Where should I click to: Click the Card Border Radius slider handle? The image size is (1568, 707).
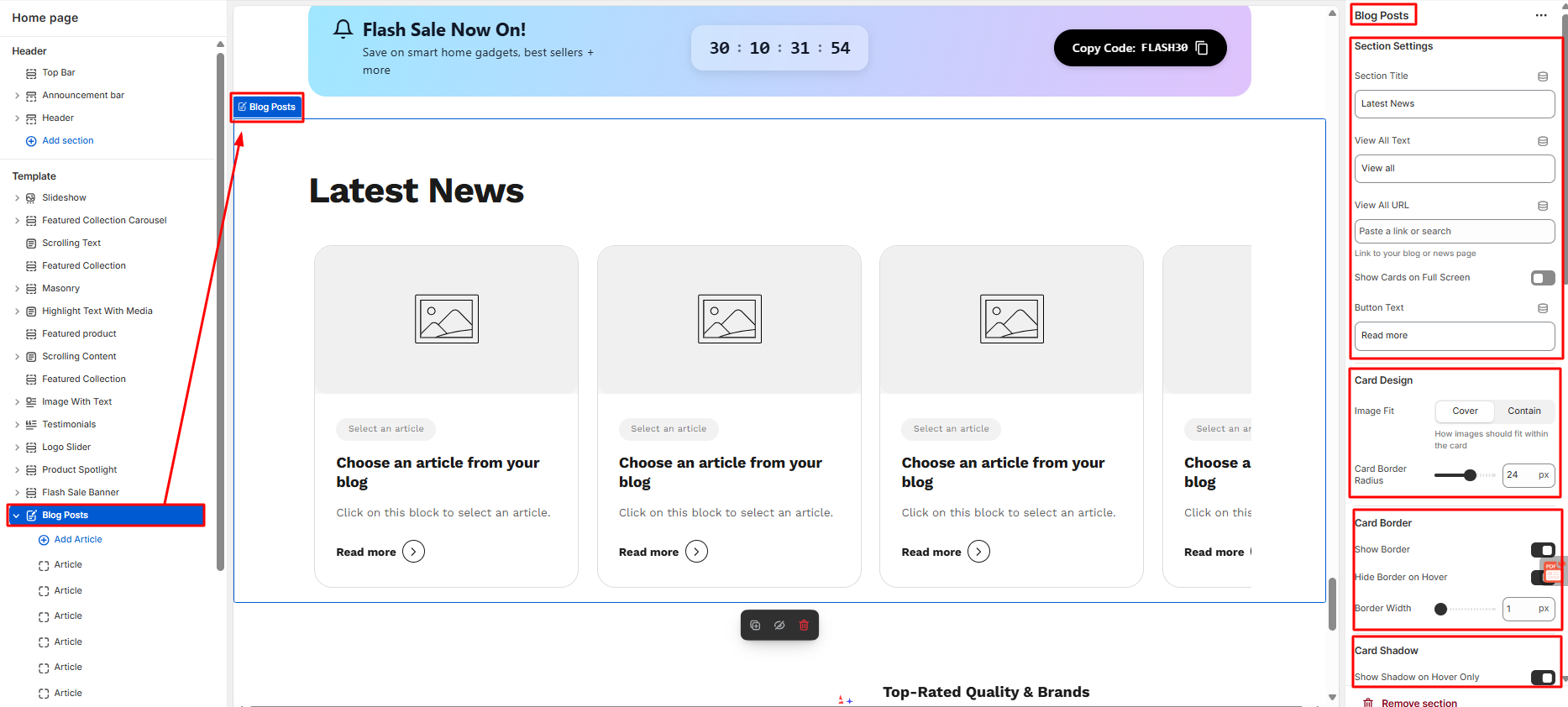tap(1470, 475)
